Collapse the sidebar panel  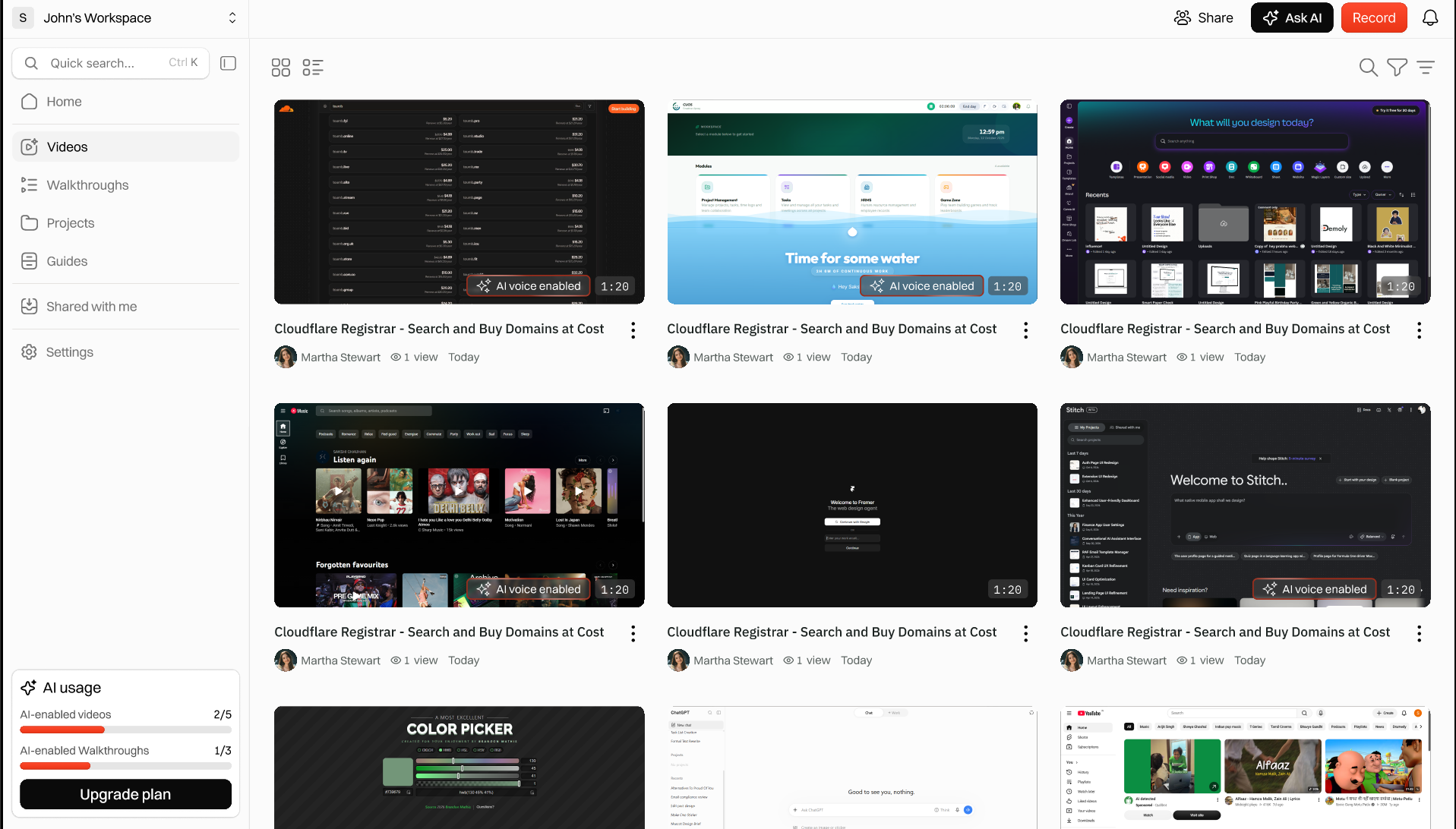[x=228, y=63]
